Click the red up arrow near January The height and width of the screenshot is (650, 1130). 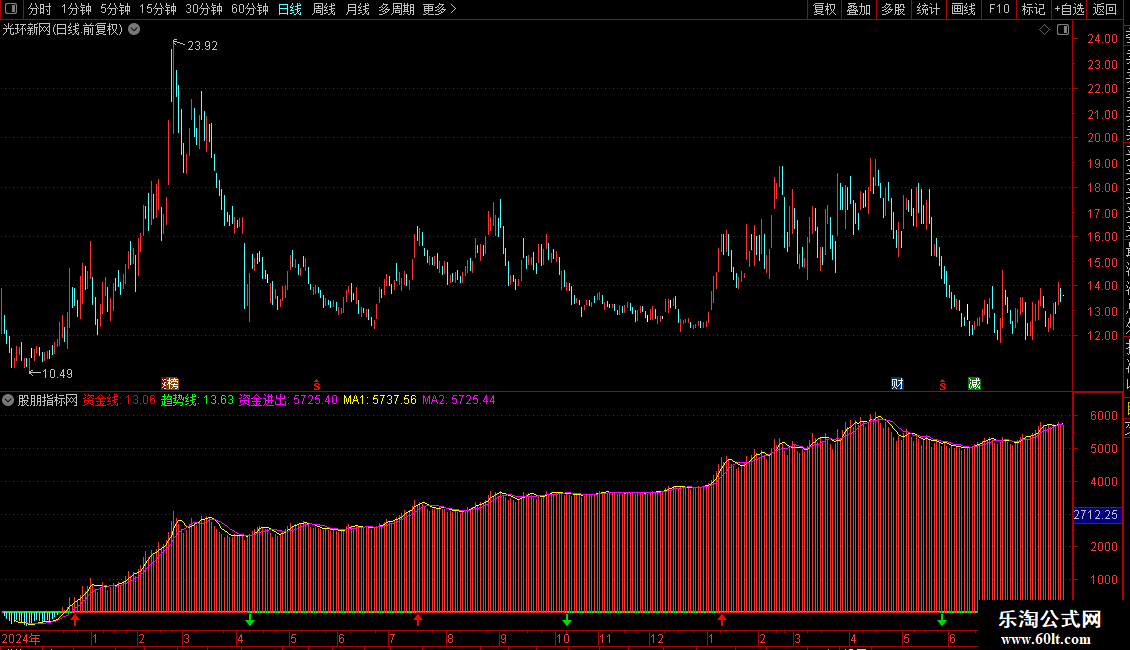[722, 620]
